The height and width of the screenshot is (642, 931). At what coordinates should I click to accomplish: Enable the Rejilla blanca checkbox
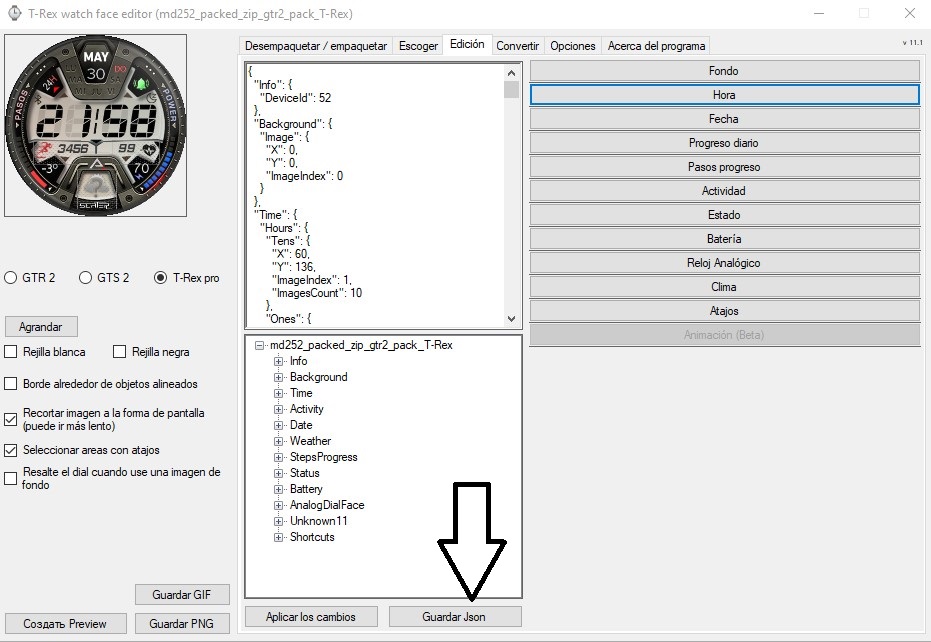(12, 352)
